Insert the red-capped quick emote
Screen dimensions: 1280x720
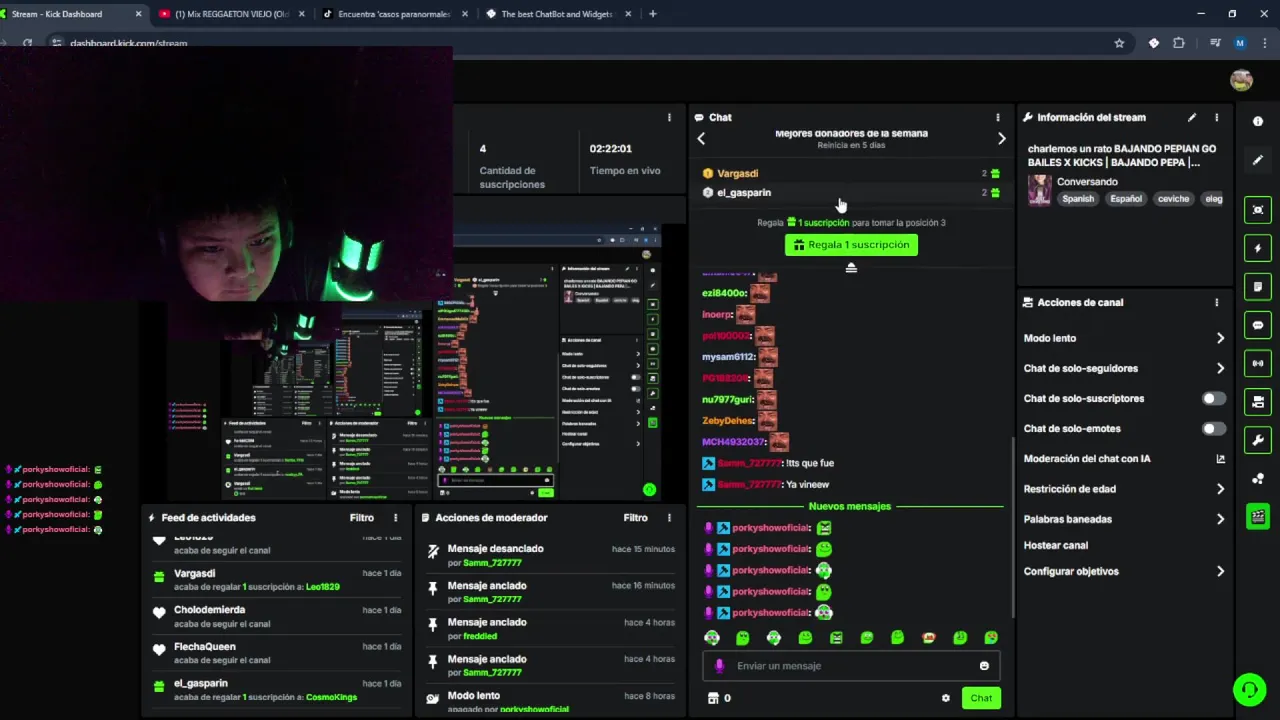(928, 637)
